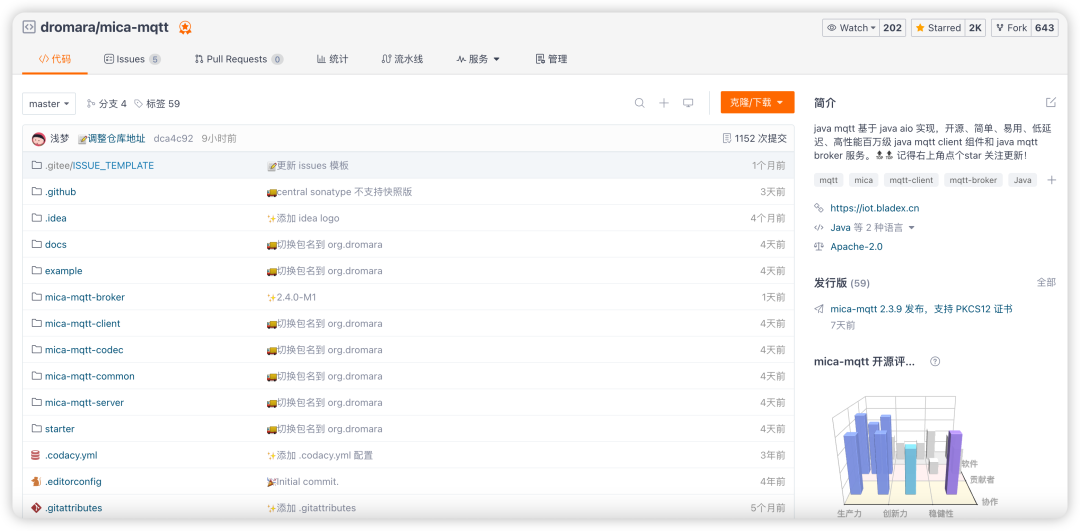1080x531 pixels.
Task: Open the mica-mqtt-codec folder
Action: tap(84, 350)
